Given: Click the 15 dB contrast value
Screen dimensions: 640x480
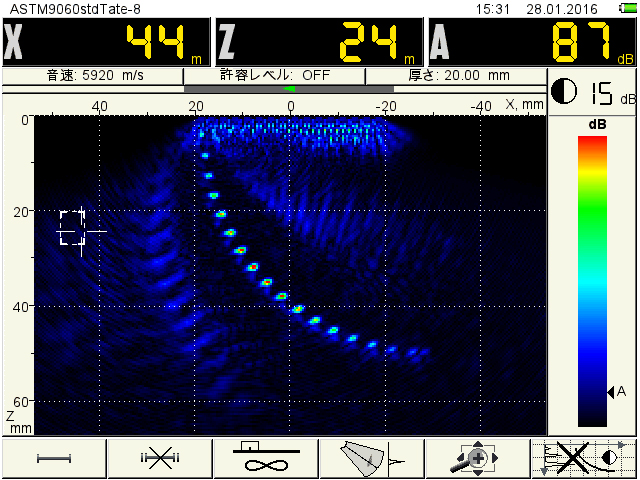Looking at the screenshot, I should click(611, 93).
